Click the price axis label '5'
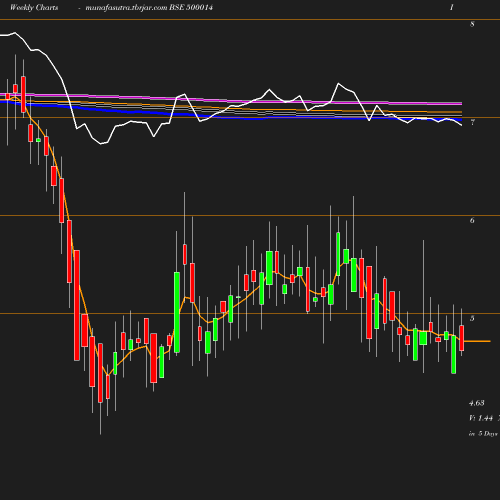This screenshot has width=500, height=500. coord(472,318)
